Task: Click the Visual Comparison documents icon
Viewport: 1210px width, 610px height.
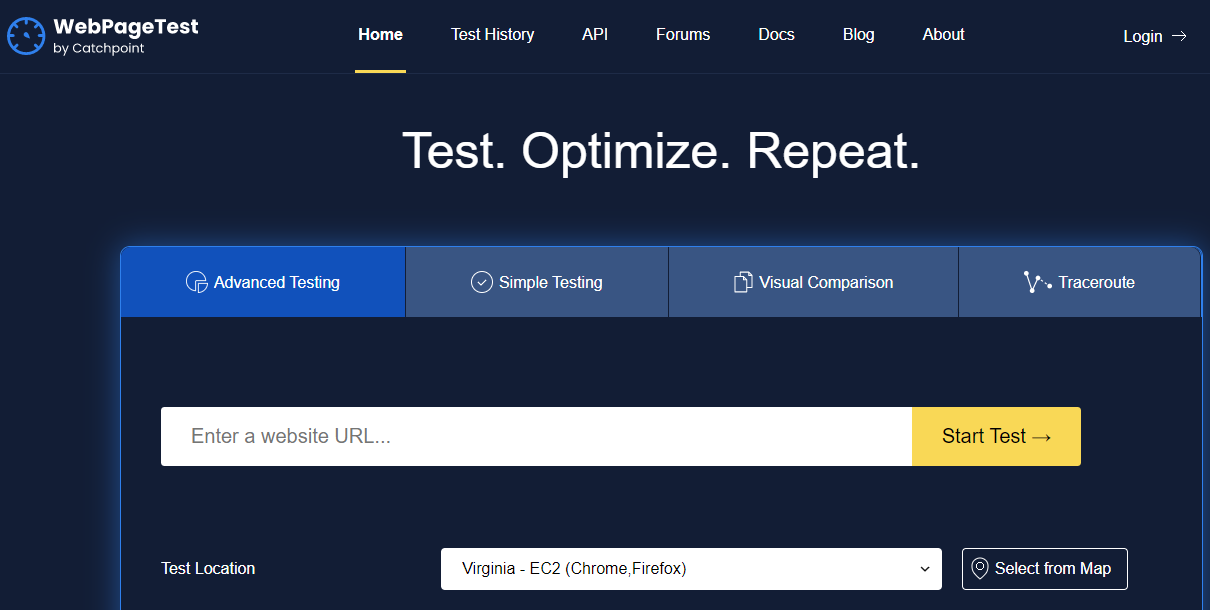Action: tap(743, 282)
